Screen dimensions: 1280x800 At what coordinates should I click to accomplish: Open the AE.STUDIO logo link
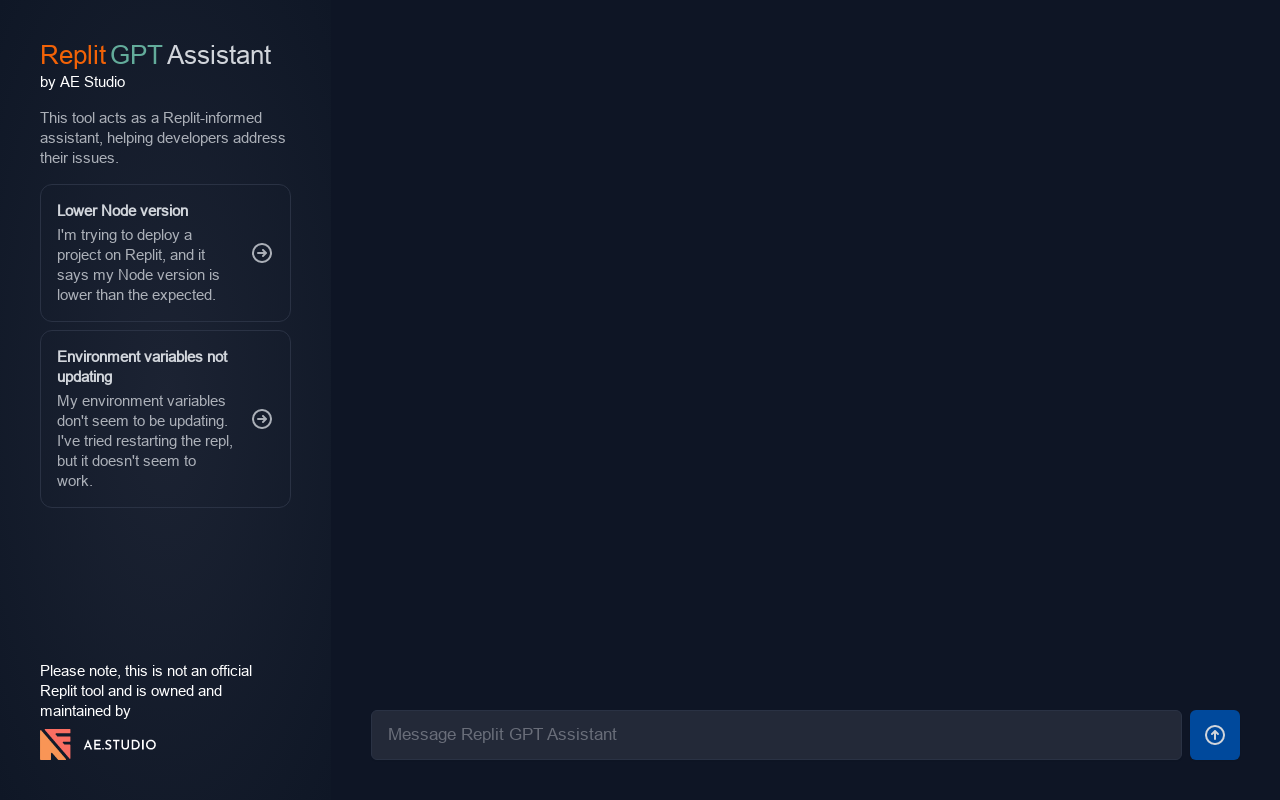(98, 744)
